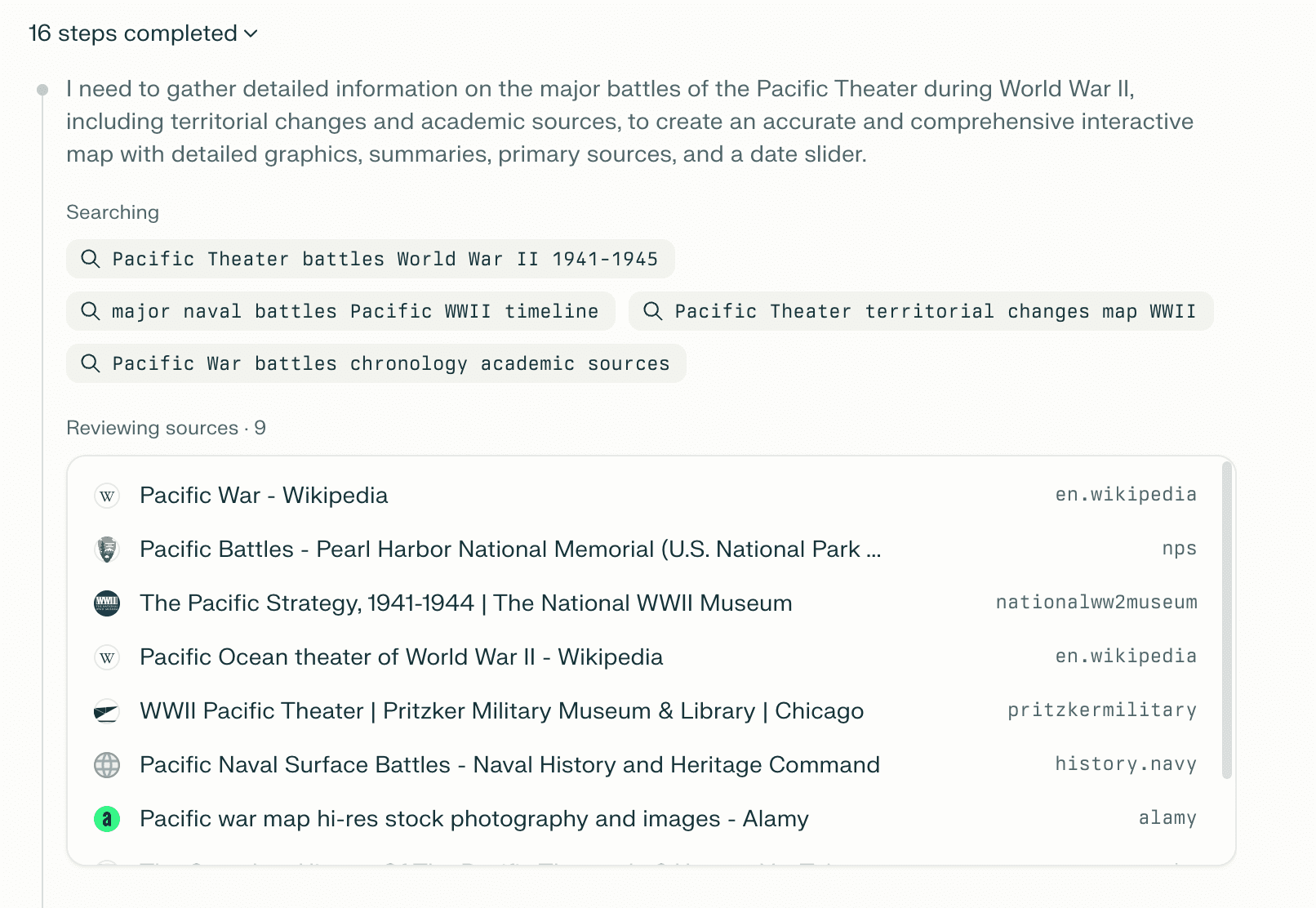Click the timeline step bullet marker

pyautogui.click(x=42, y=90)
